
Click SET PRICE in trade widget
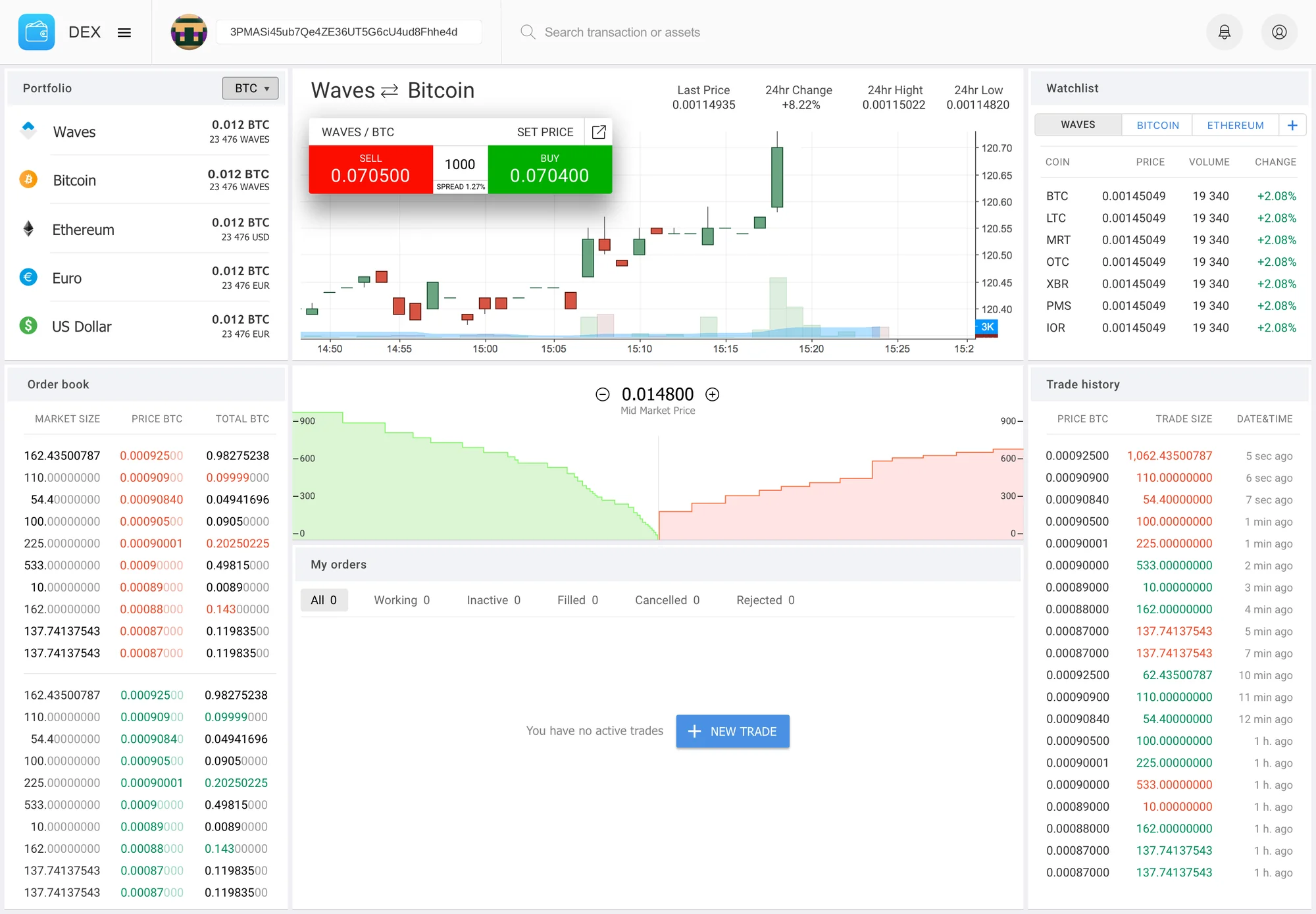pyautogui.click(x=545, y=132)
